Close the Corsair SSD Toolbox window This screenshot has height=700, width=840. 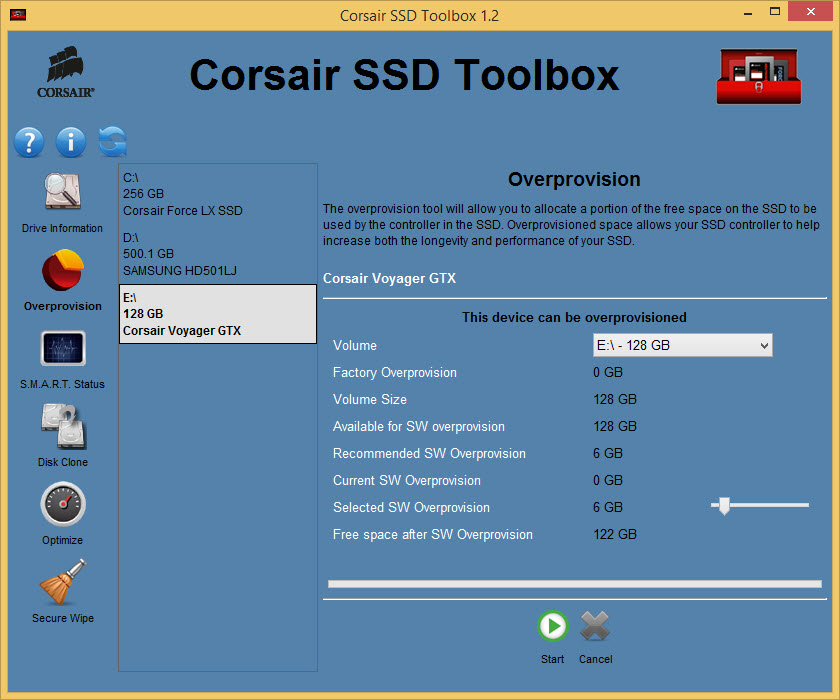tap(811, 12)
